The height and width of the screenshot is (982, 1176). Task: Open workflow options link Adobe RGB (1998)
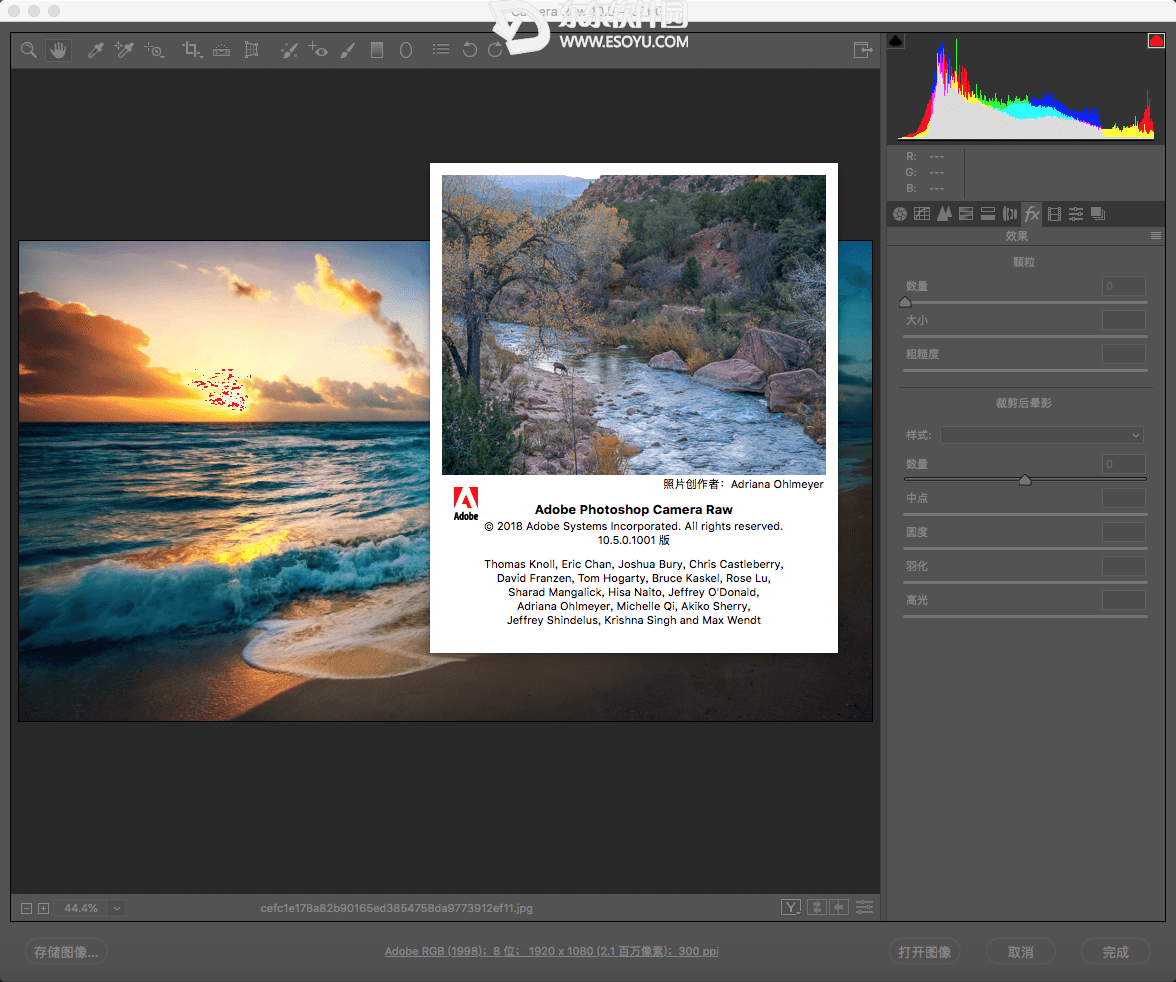551,951
